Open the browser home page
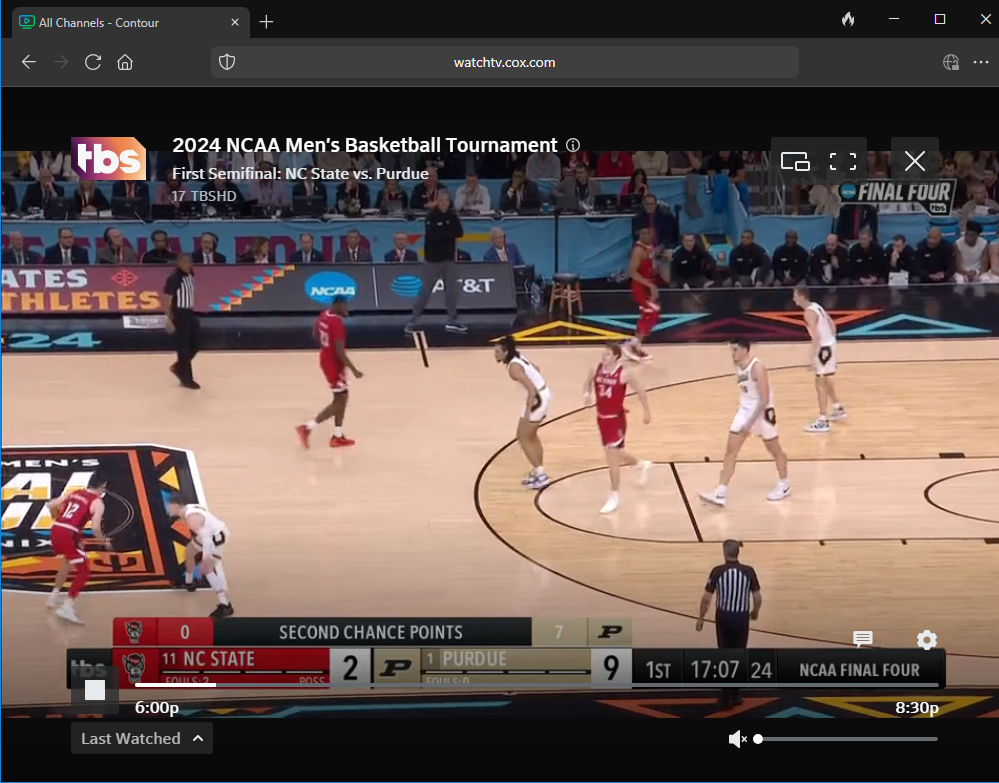 click(x=125, y=62)
